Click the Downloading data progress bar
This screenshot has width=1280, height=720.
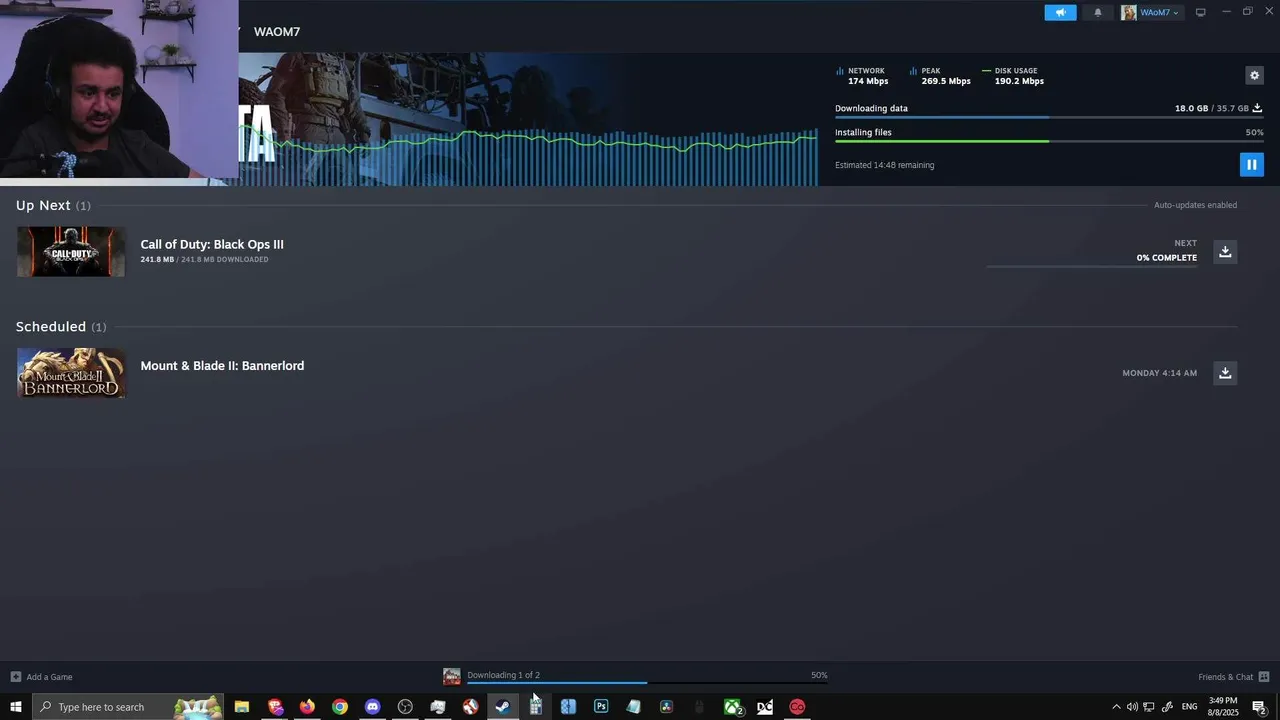pos(1049,118)
